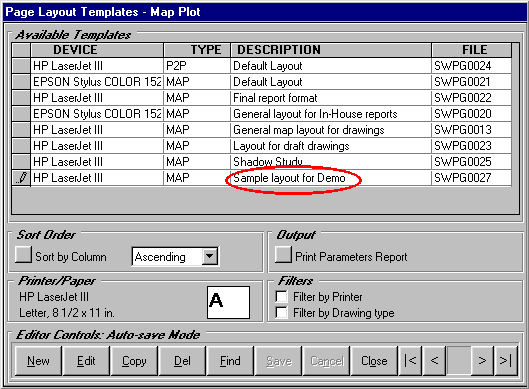This screenshot has height=389, width=529.
Task: Click the TYPE column header
Action: [197, 50]
